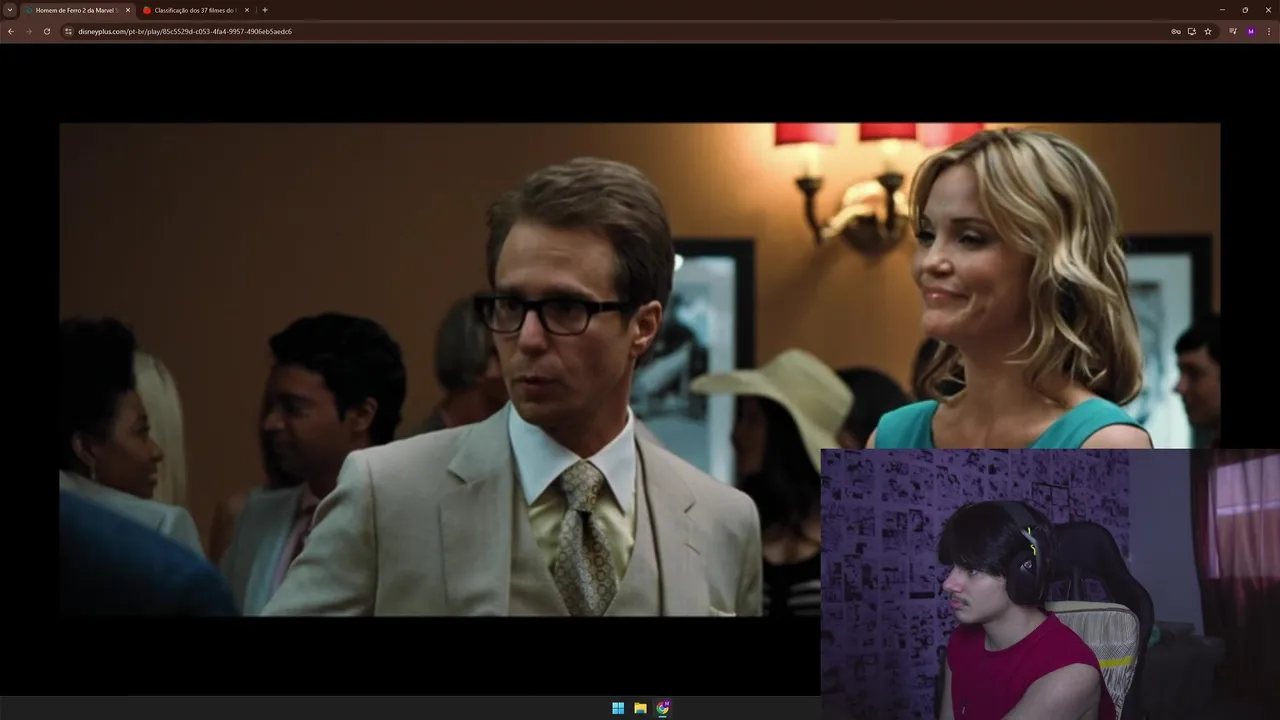Switch to Classificação dos 37 filmes tab
The width and height of the screenshot is (1280, 720).
click(195, 10)
